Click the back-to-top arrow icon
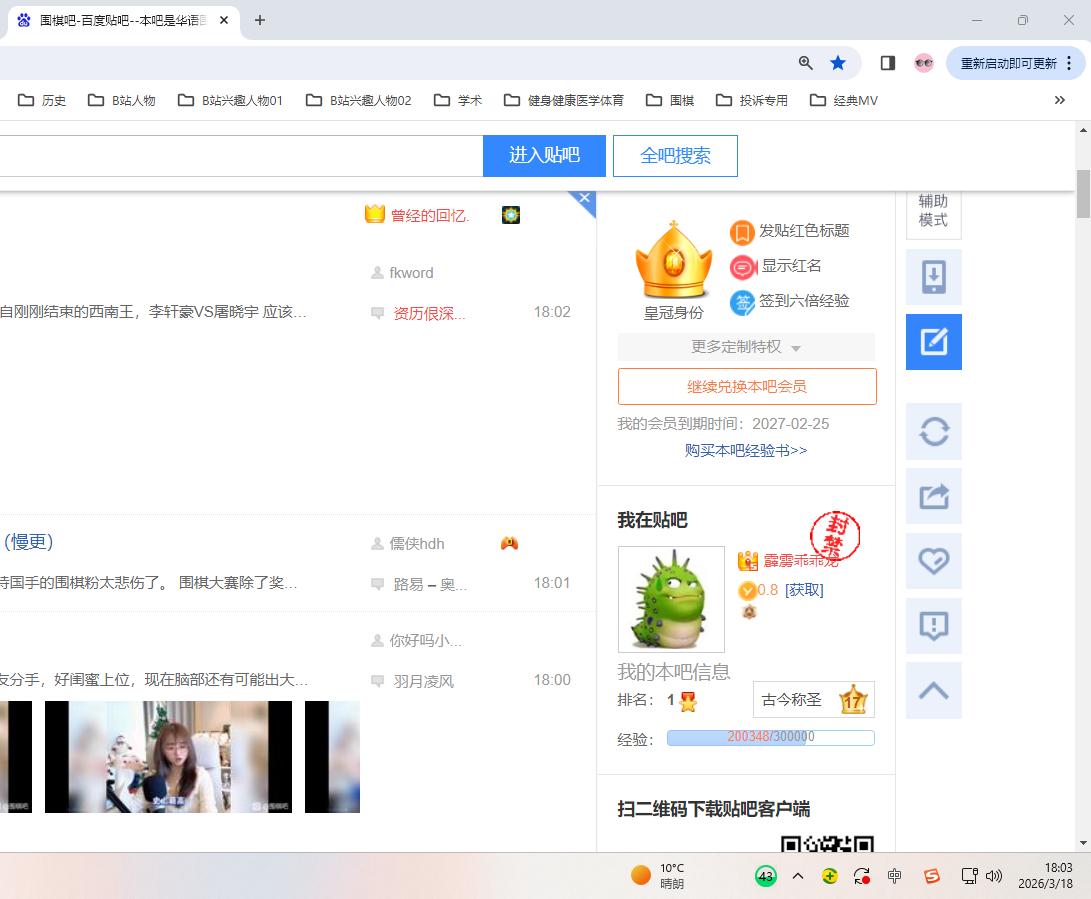 pyautogui.click(x=933, y=690)
